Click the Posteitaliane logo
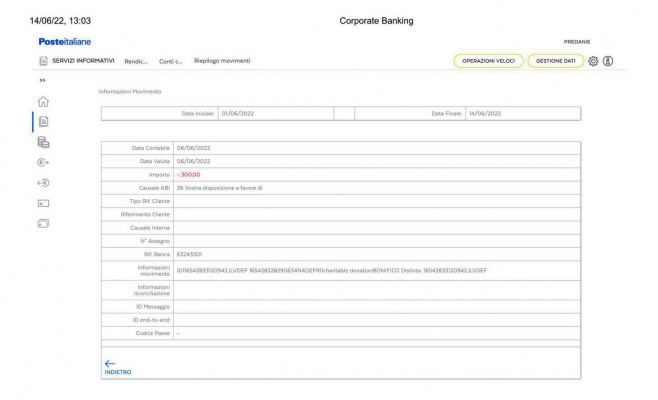The image size is (658, 400). point(64,41)
